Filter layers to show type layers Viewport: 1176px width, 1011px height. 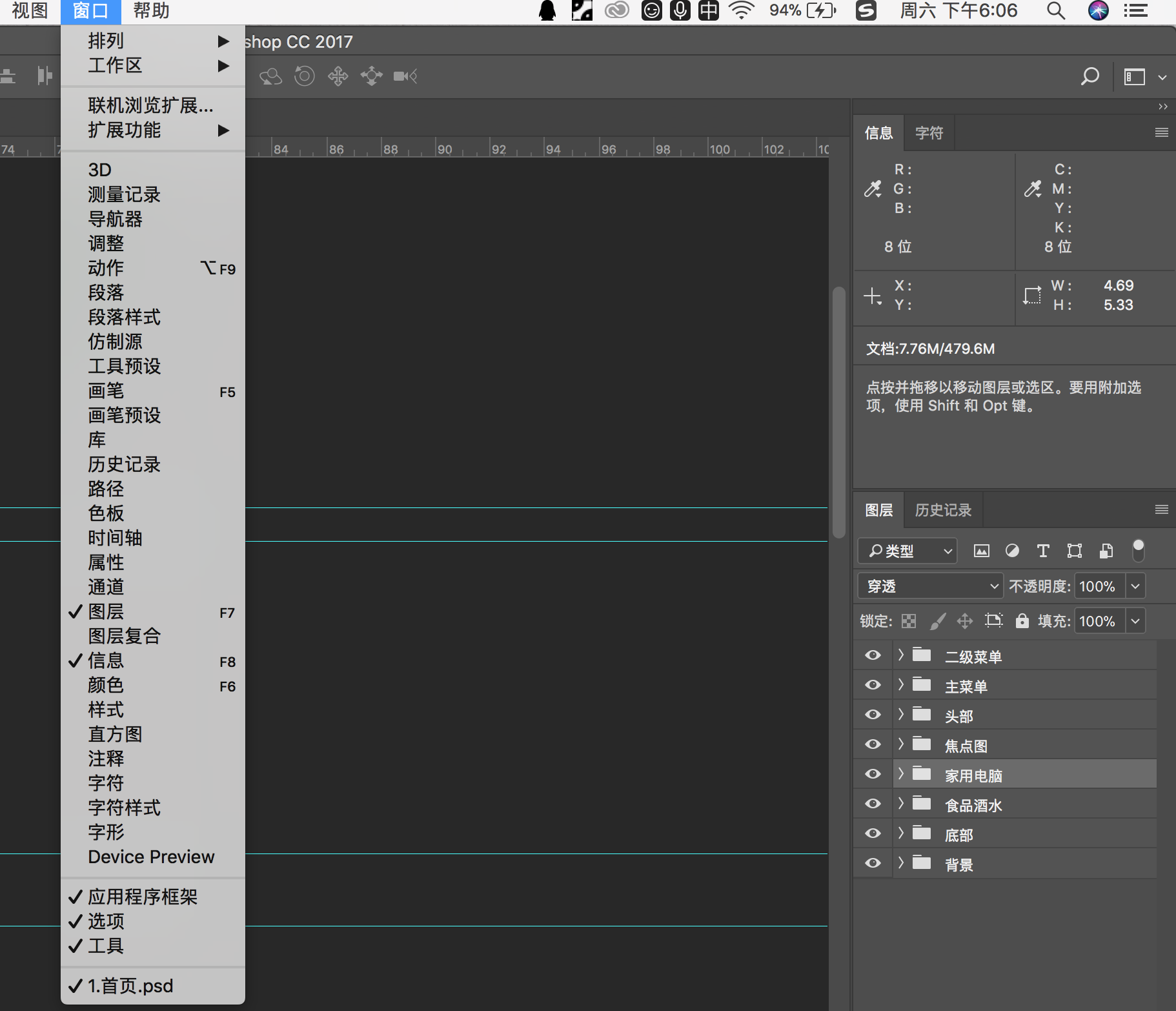1043,551
